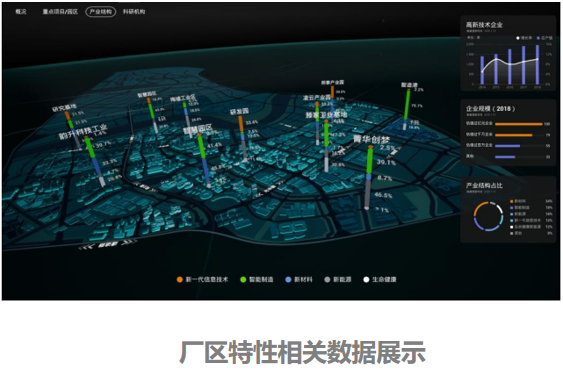Select 凌云产业园 column marker
Image resolution: width=563 pixels, height=370 pixels.
[317, 123]
